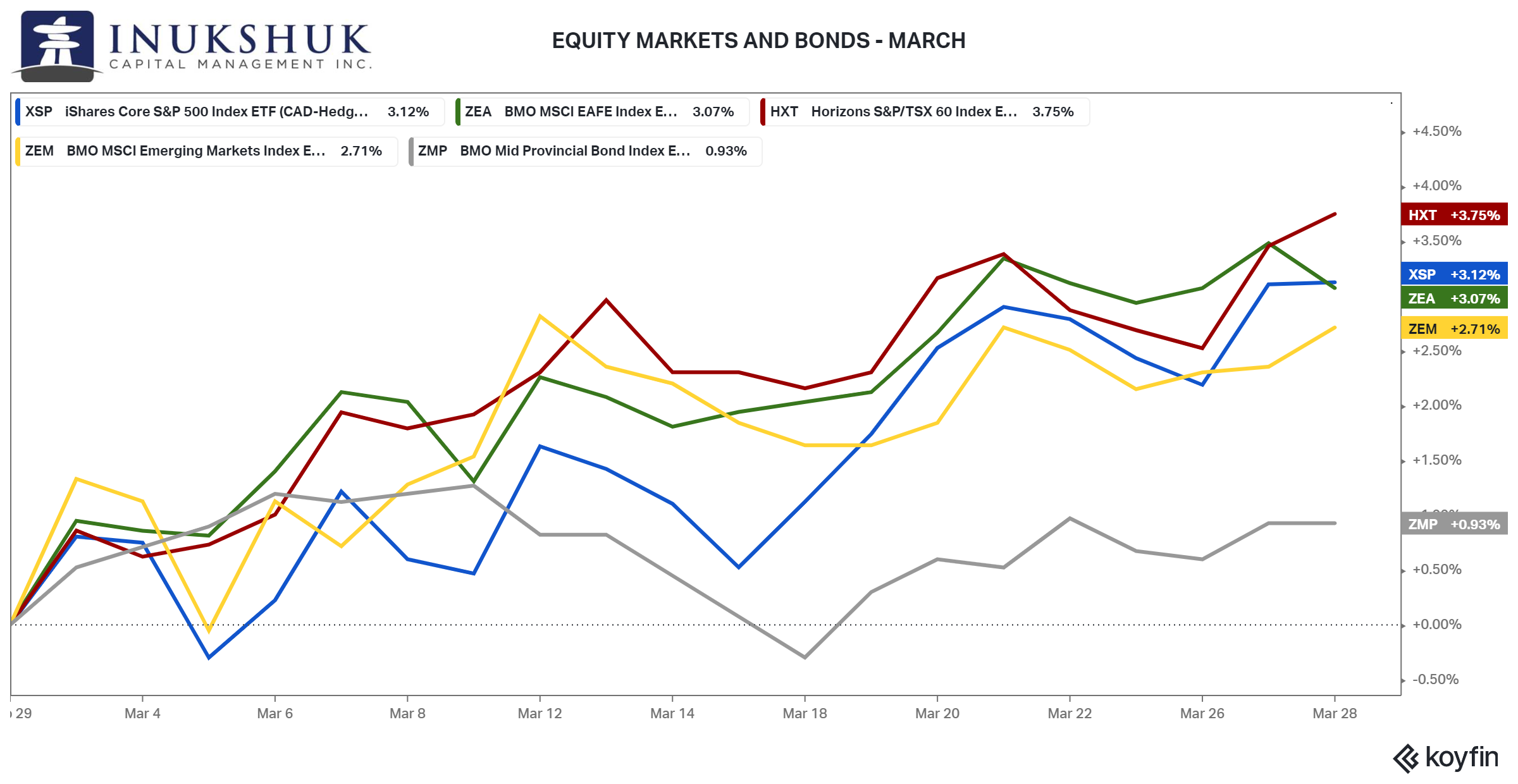Click the +3.50% y-axis label
This screenshot has height=784, width=1518.
[x=1437, y=240]
